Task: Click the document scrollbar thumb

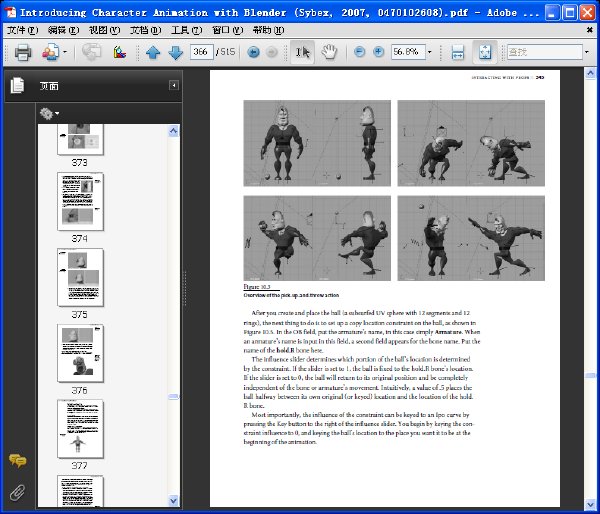Action: pos(590,375)
